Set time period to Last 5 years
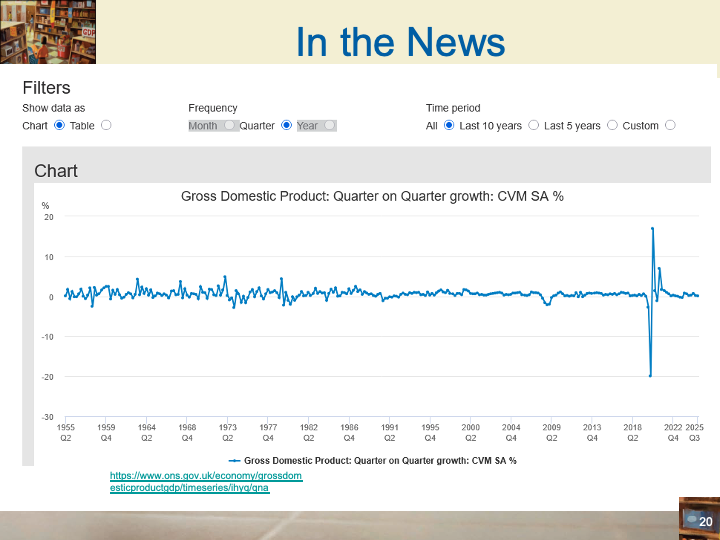Image resolution: width=720 pixels, height=540 pixels. 612,125
